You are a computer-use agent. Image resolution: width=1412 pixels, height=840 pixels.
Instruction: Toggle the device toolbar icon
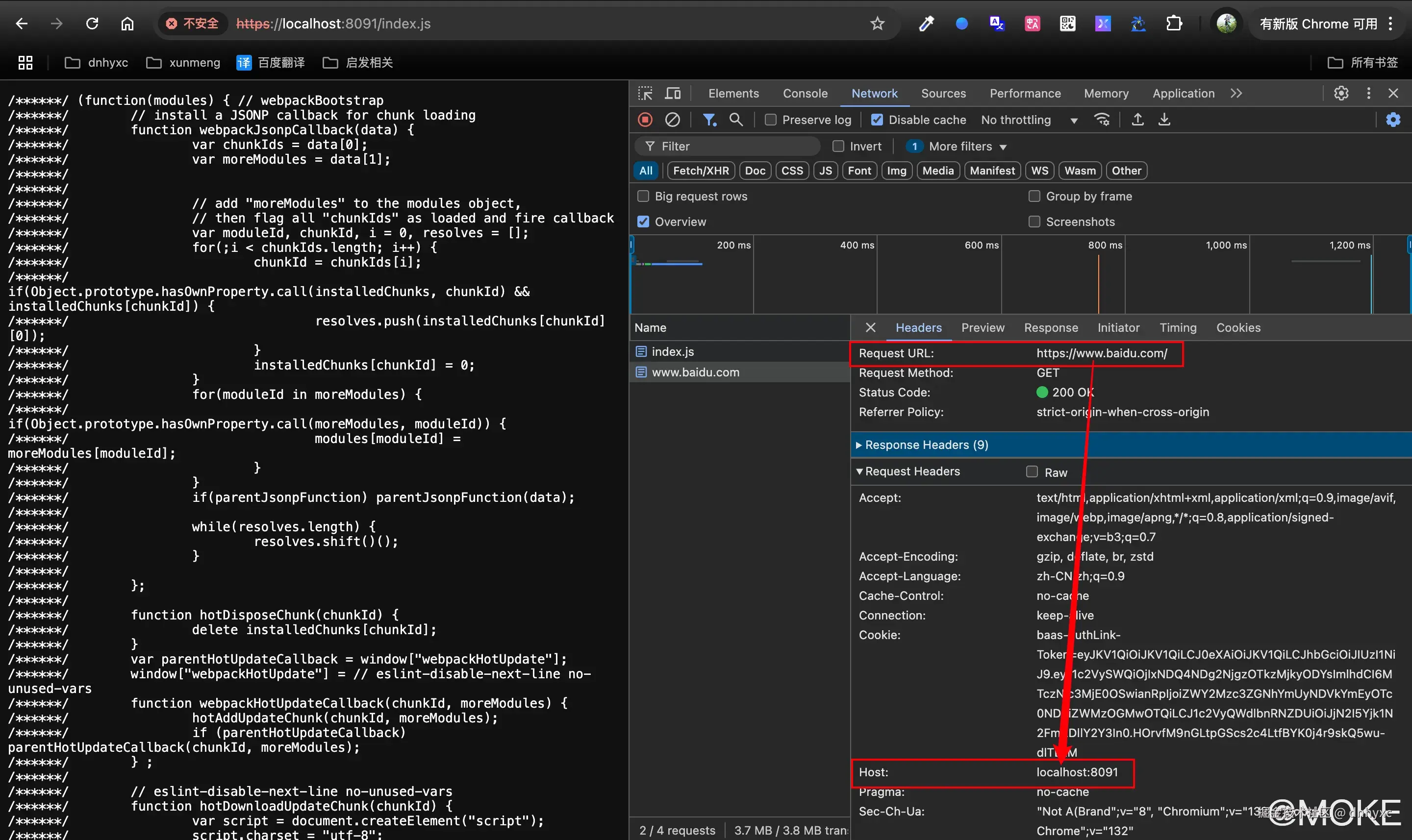[673, 94]
